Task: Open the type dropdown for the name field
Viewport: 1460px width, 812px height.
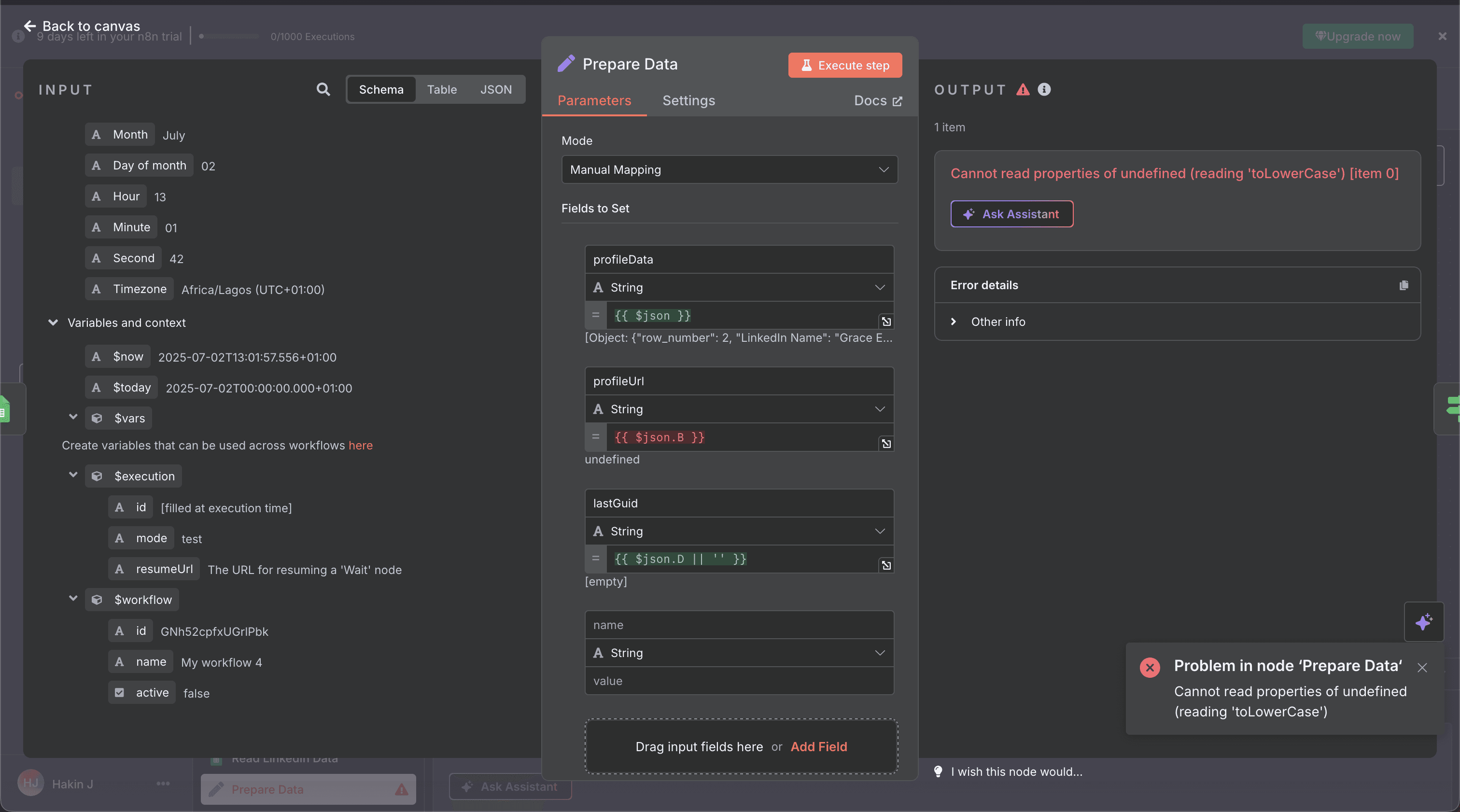Action: point(739,653)
